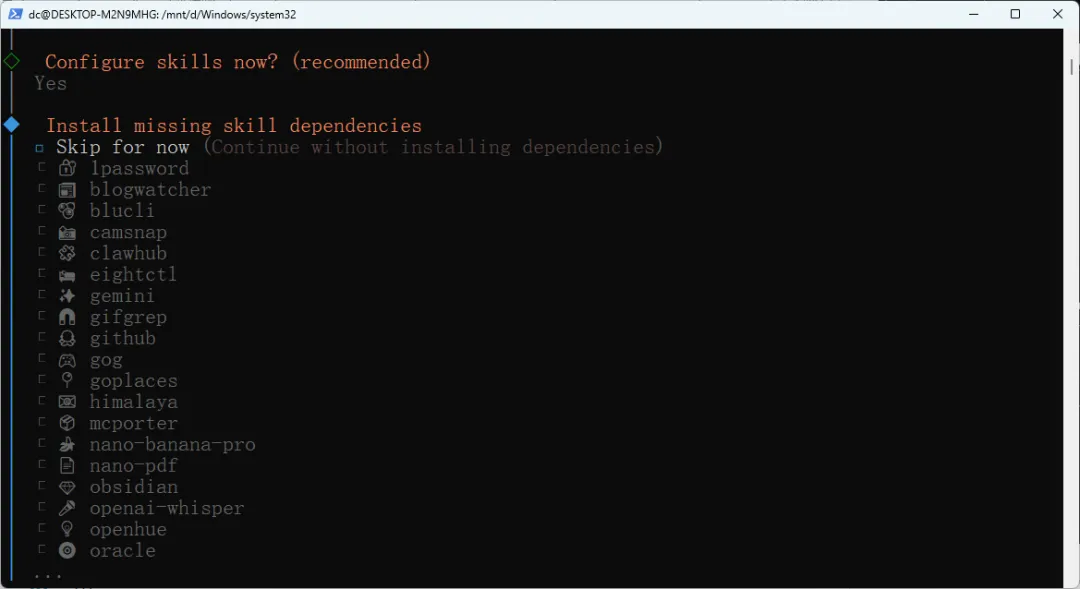Click the Skip for now label
The image size is (1080, 589).
pos(123,147)
